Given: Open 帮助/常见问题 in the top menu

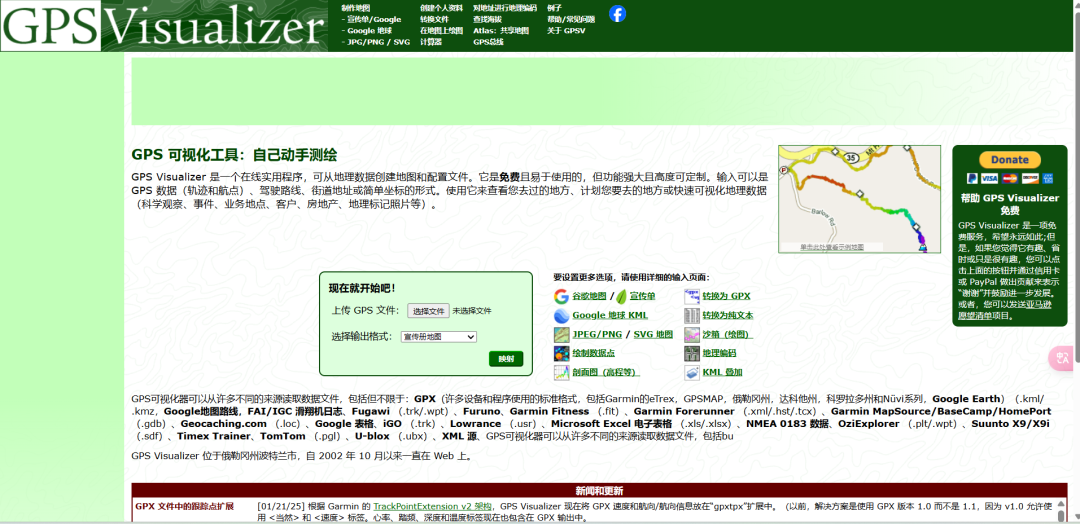Looking at the screenshot, I should coord(571,19).
